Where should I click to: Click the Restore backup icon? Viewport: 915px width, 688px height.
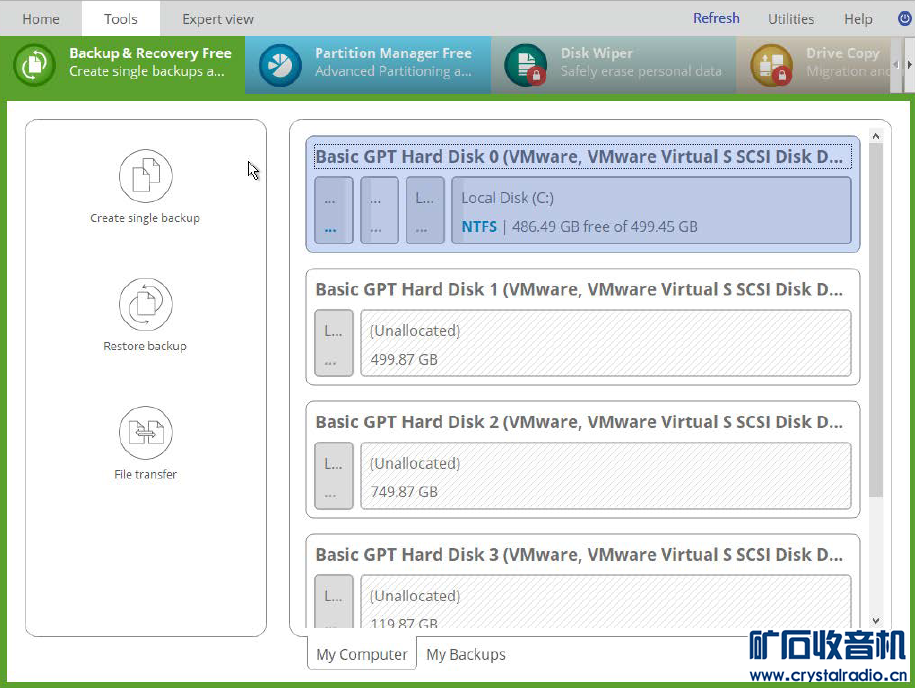tap(146, 304)
